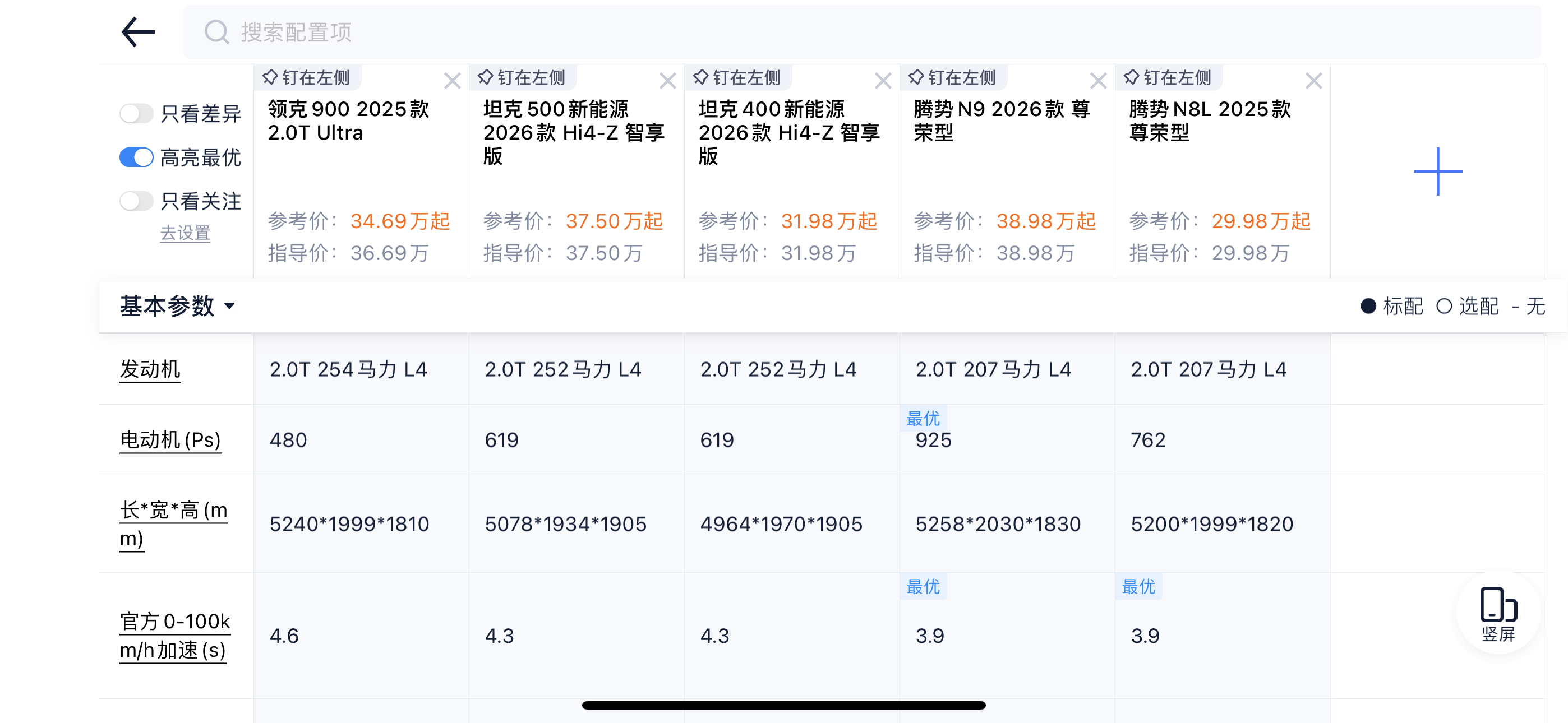Open 发动机 parameter explanation

pos(150,369)
